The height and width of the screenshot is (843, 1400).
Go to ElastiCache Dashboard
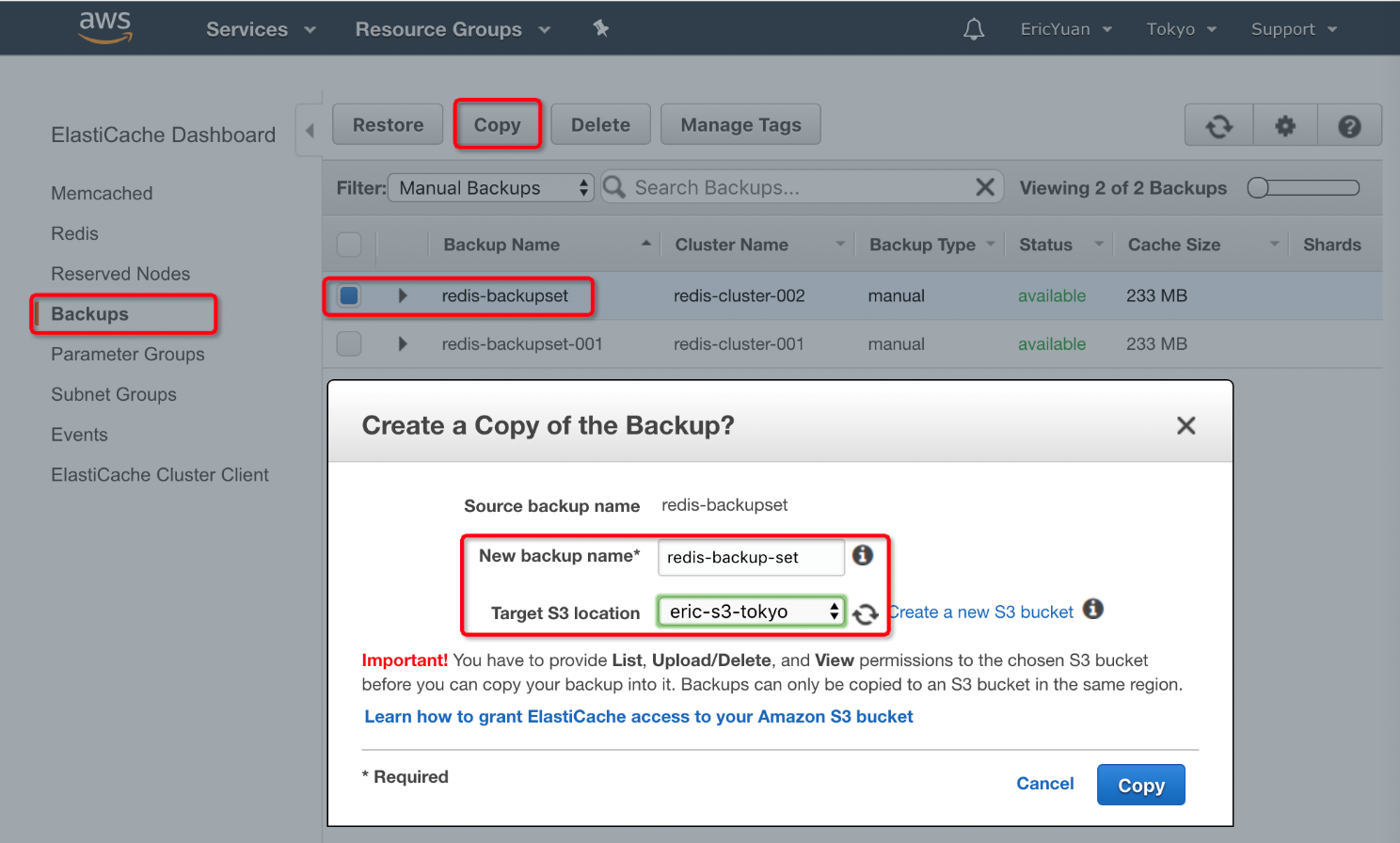coord(164,135)
